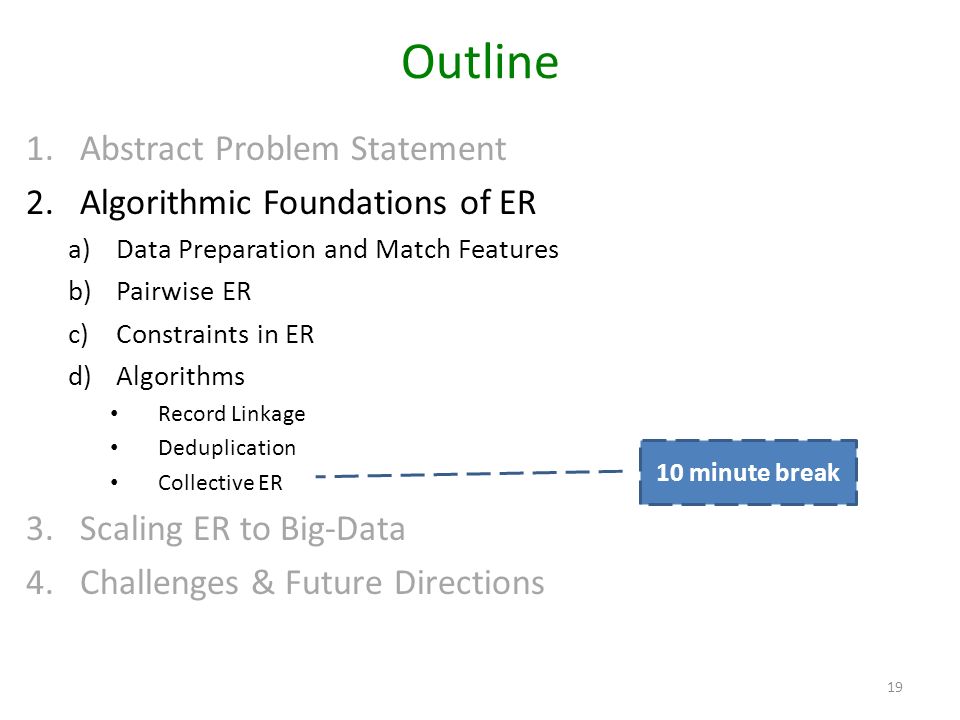Click the bullet before Record Linkage
The height and width of the screenshot is (720, 960).
click(x=114, y=414)
